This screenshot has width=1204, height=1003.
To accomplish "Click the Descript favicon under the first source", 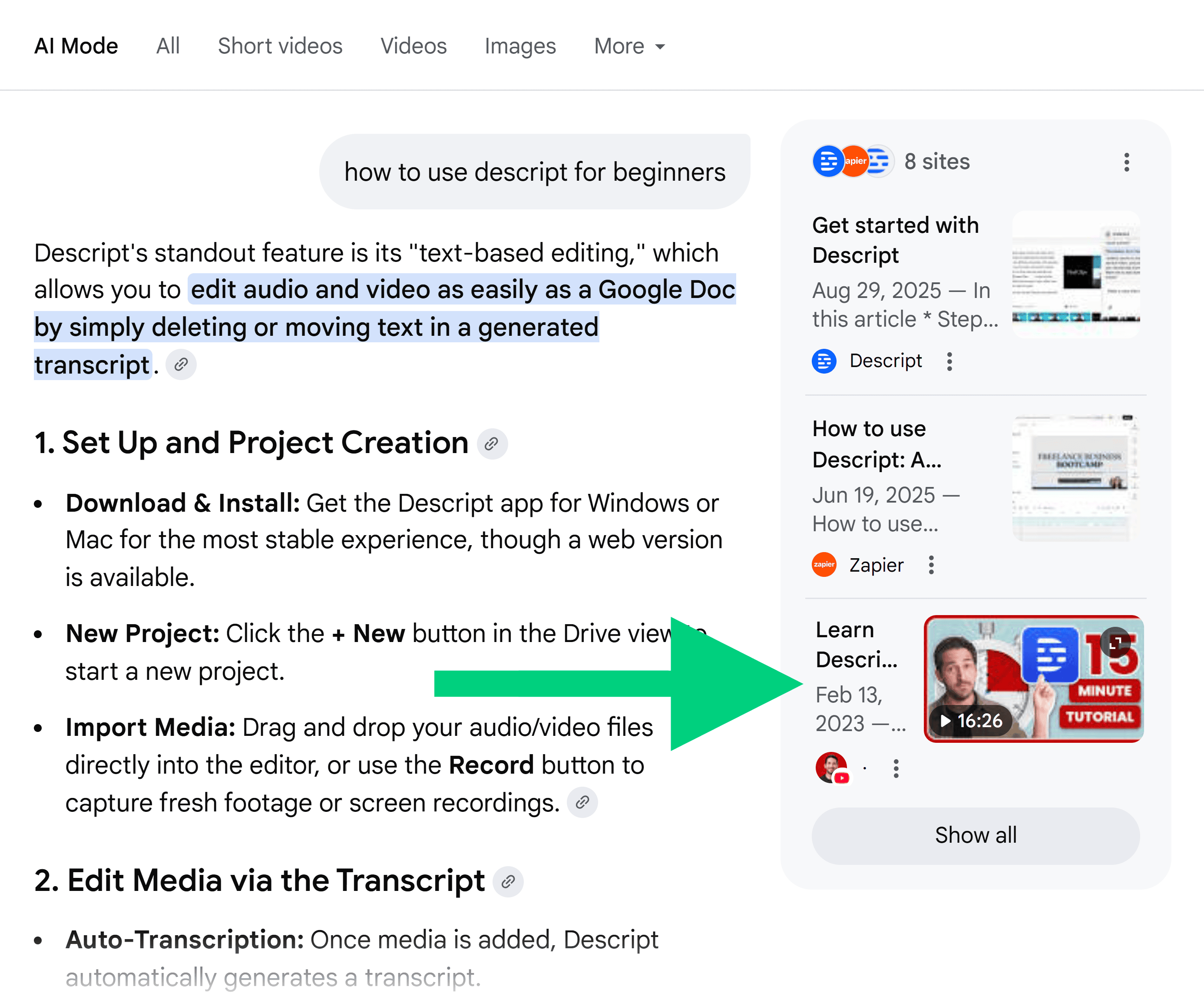I will (x=824, y=361).
